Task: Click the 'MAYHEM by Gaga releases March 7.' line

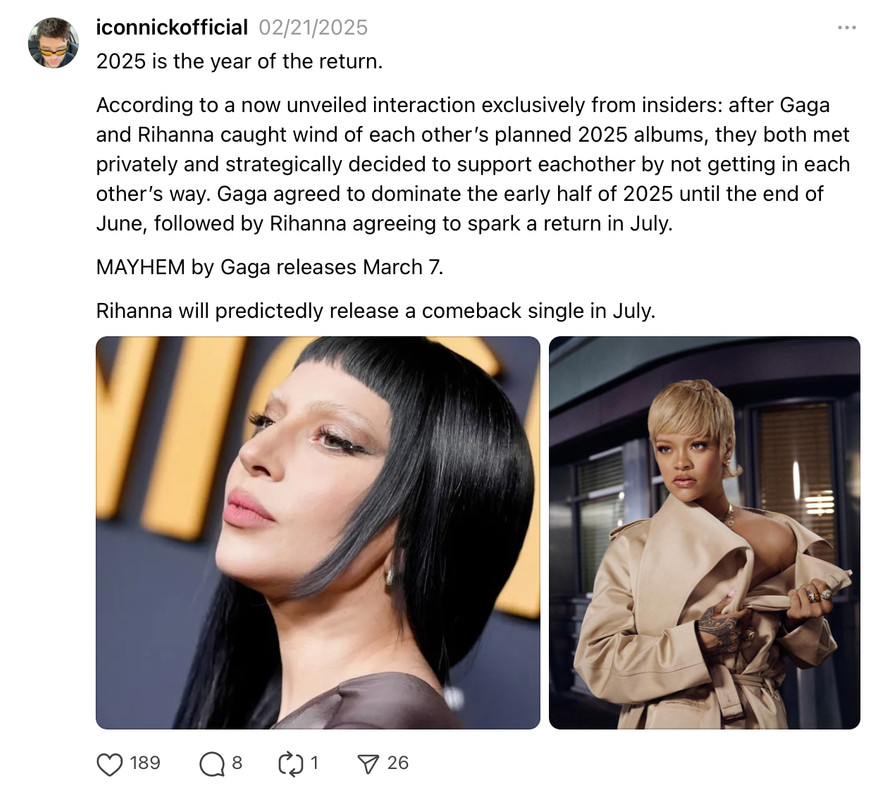Action: (x=270, y=267)
